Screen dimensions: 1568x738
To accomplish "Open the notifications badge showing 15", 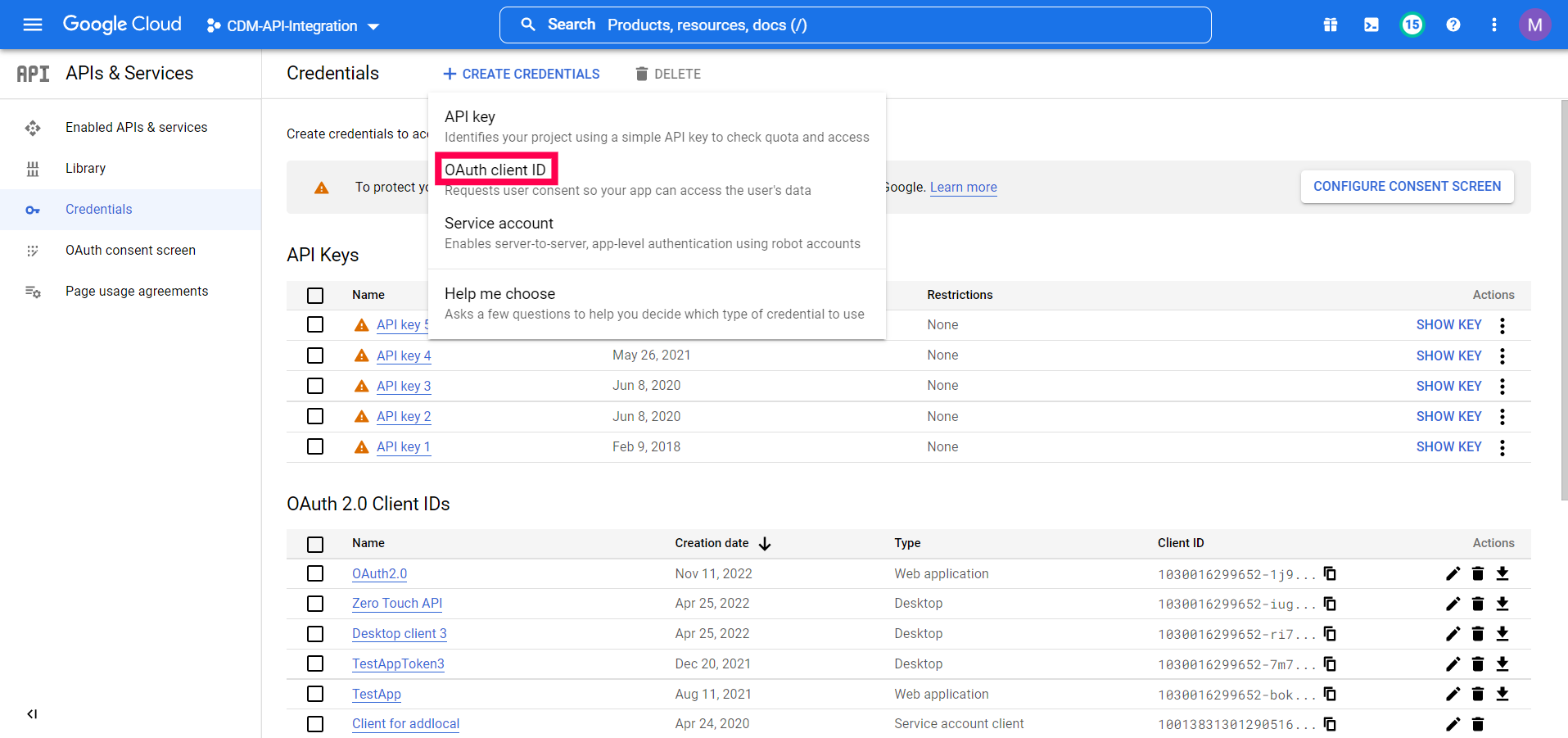I will point(1412,25).
